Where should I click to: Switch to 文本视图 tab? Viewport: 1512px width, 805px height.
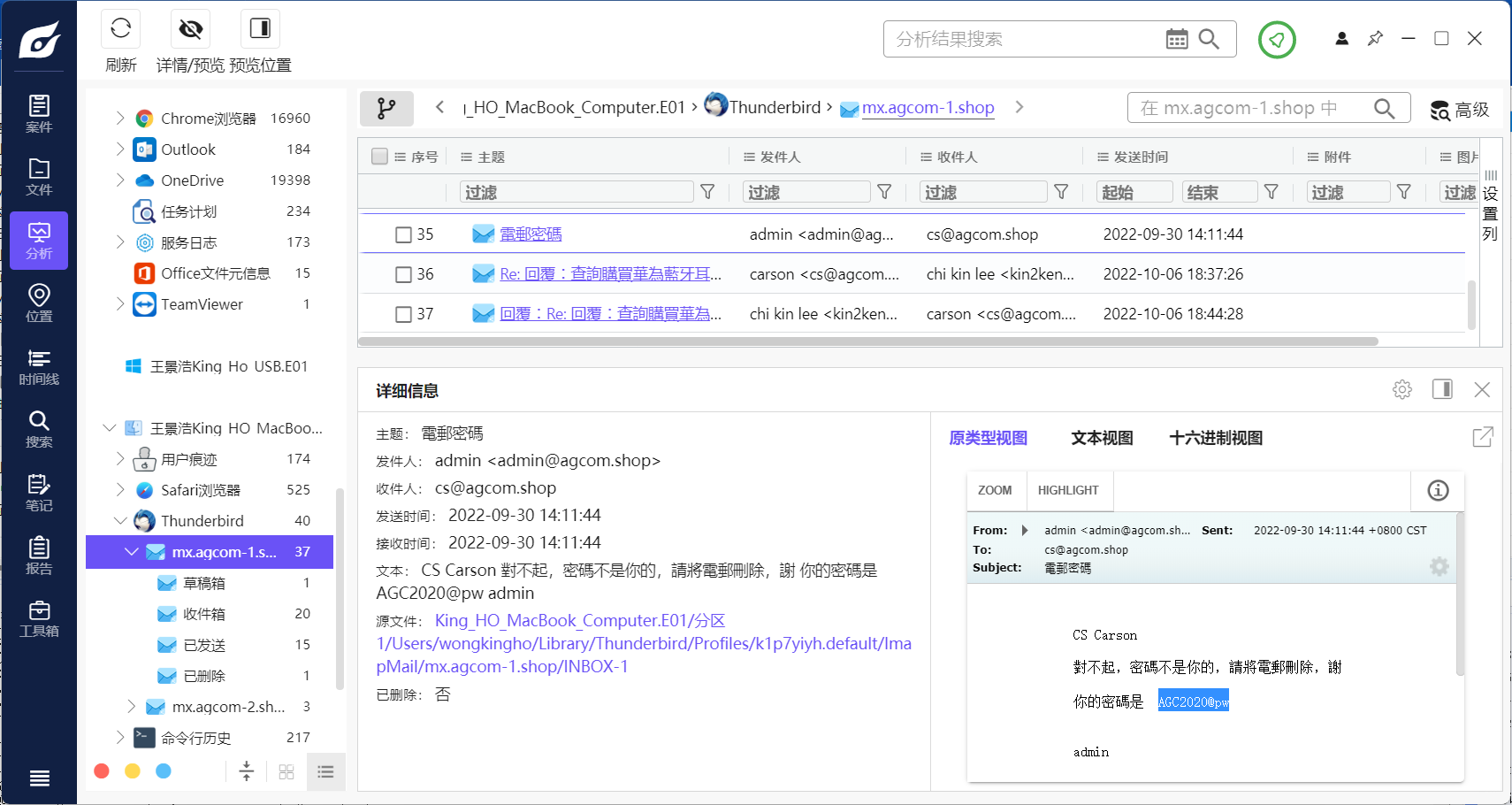(x=1102, y=438)
